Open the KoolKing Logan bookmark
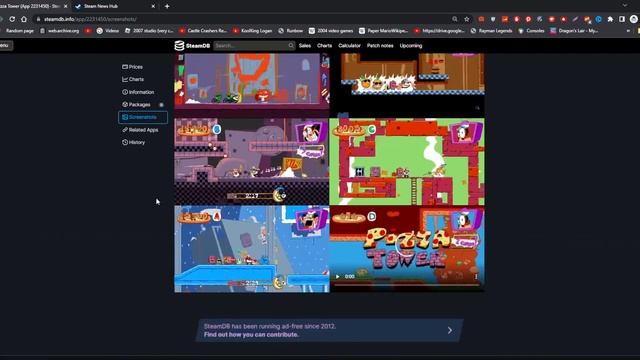Screen dimensions: 640x360 pos(253,31)
